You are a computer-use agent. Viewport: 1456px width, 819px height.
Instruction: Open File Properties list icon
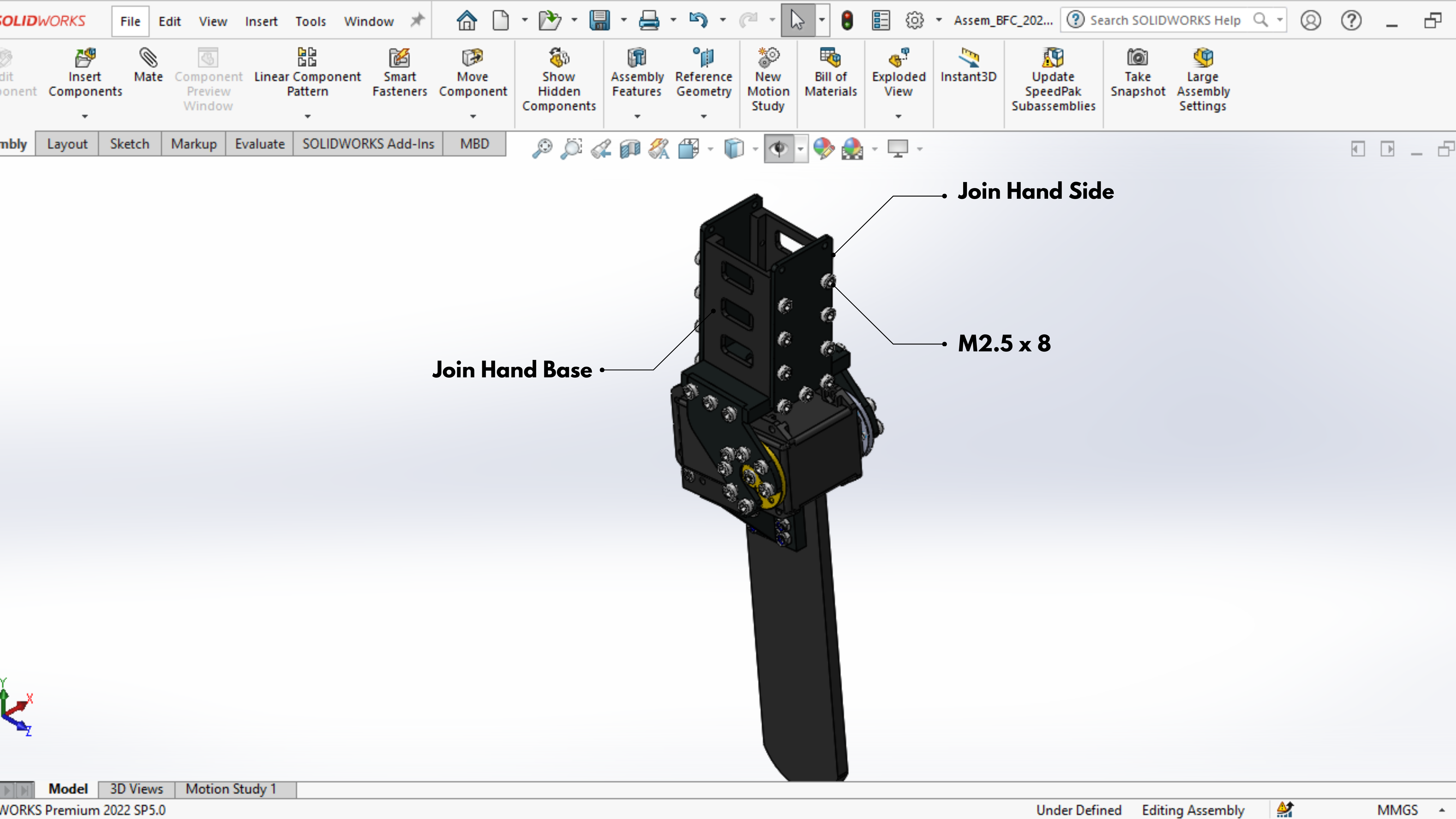pyautogui.click(x=881, y=21)
